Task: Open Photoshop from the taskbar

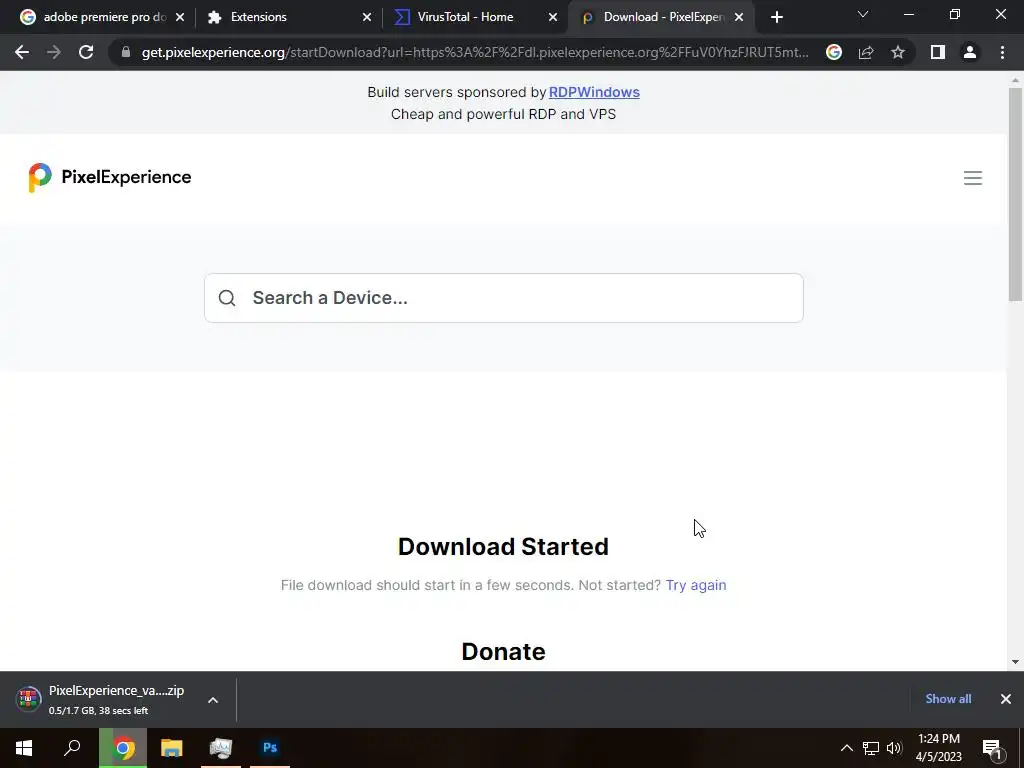Action: point(270,748)
